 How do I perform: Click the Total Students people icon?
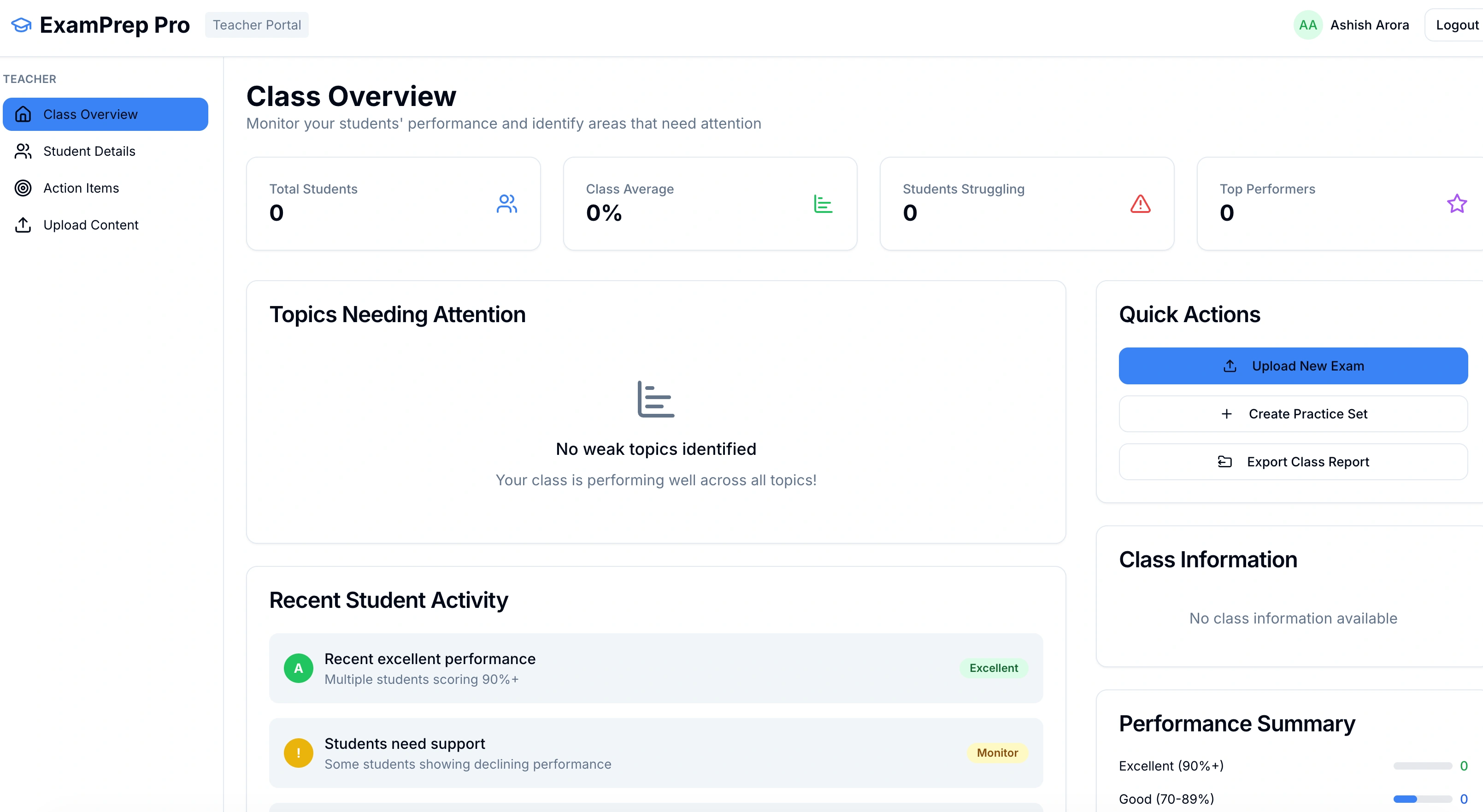[506, 204]
